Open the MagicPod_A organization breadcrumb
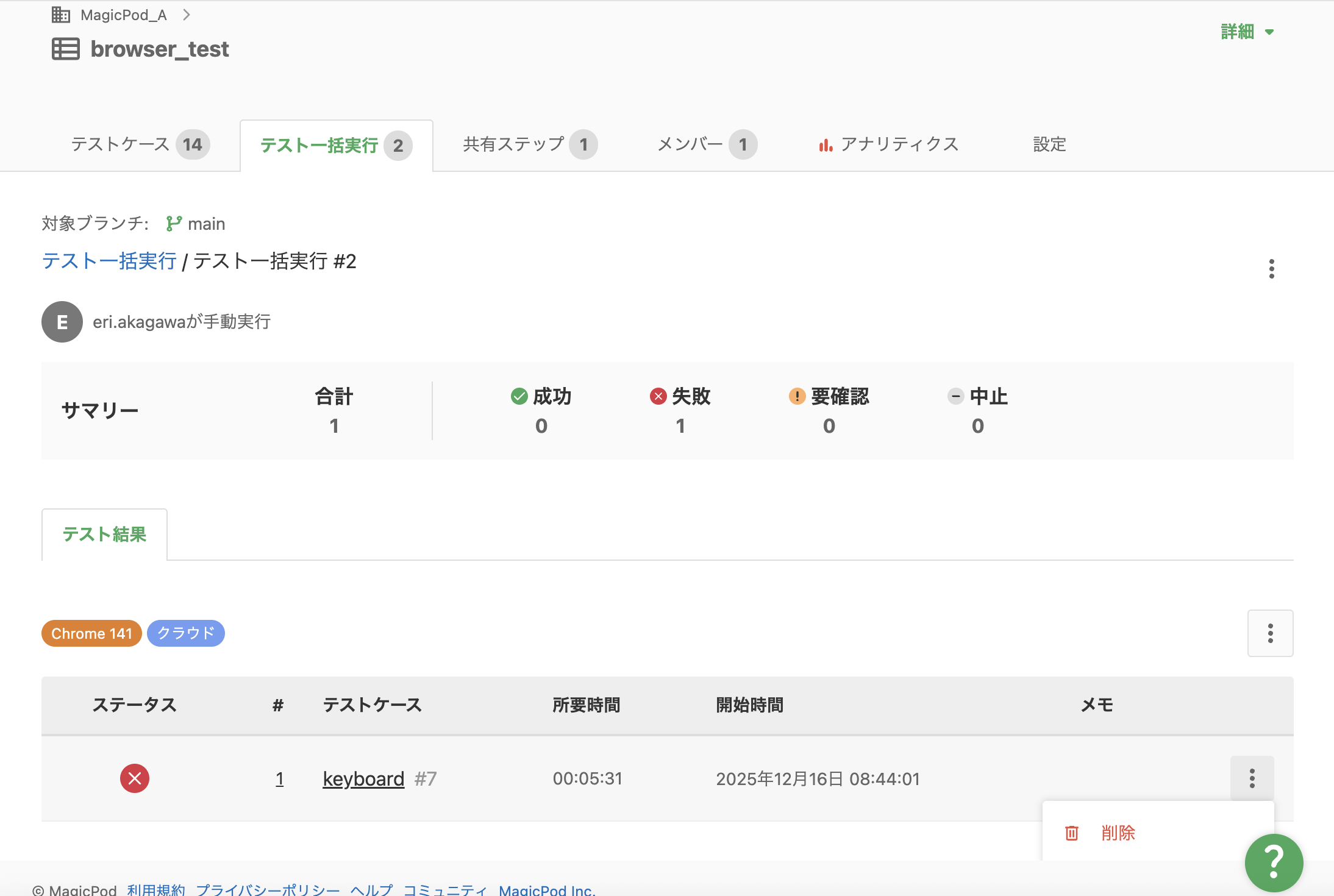The width and height of the screenshot is (1334, 896). point(124,15)
